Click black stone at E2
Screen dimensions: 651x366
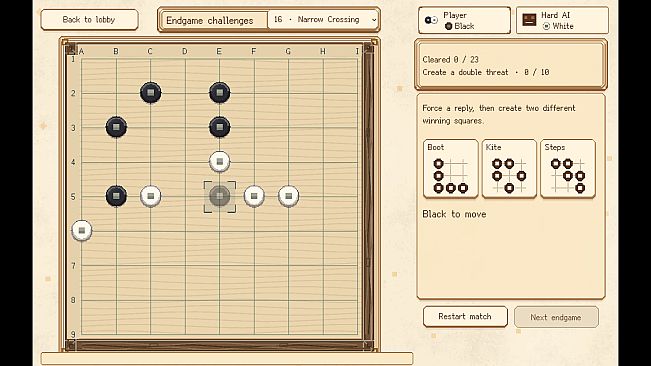pos(220,93)
